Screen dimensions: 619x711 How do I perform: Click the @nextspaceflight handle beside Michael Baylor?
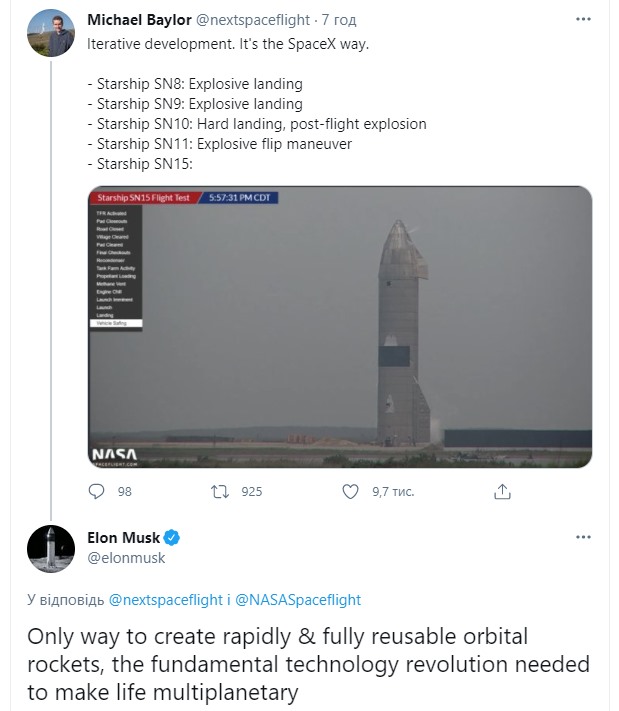(x=253, y=20)
